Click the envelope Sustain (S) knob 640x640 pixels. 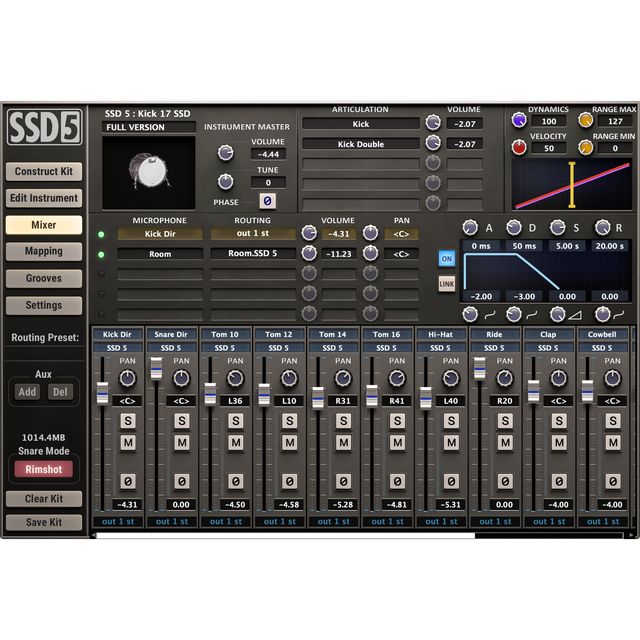(557, 228)
